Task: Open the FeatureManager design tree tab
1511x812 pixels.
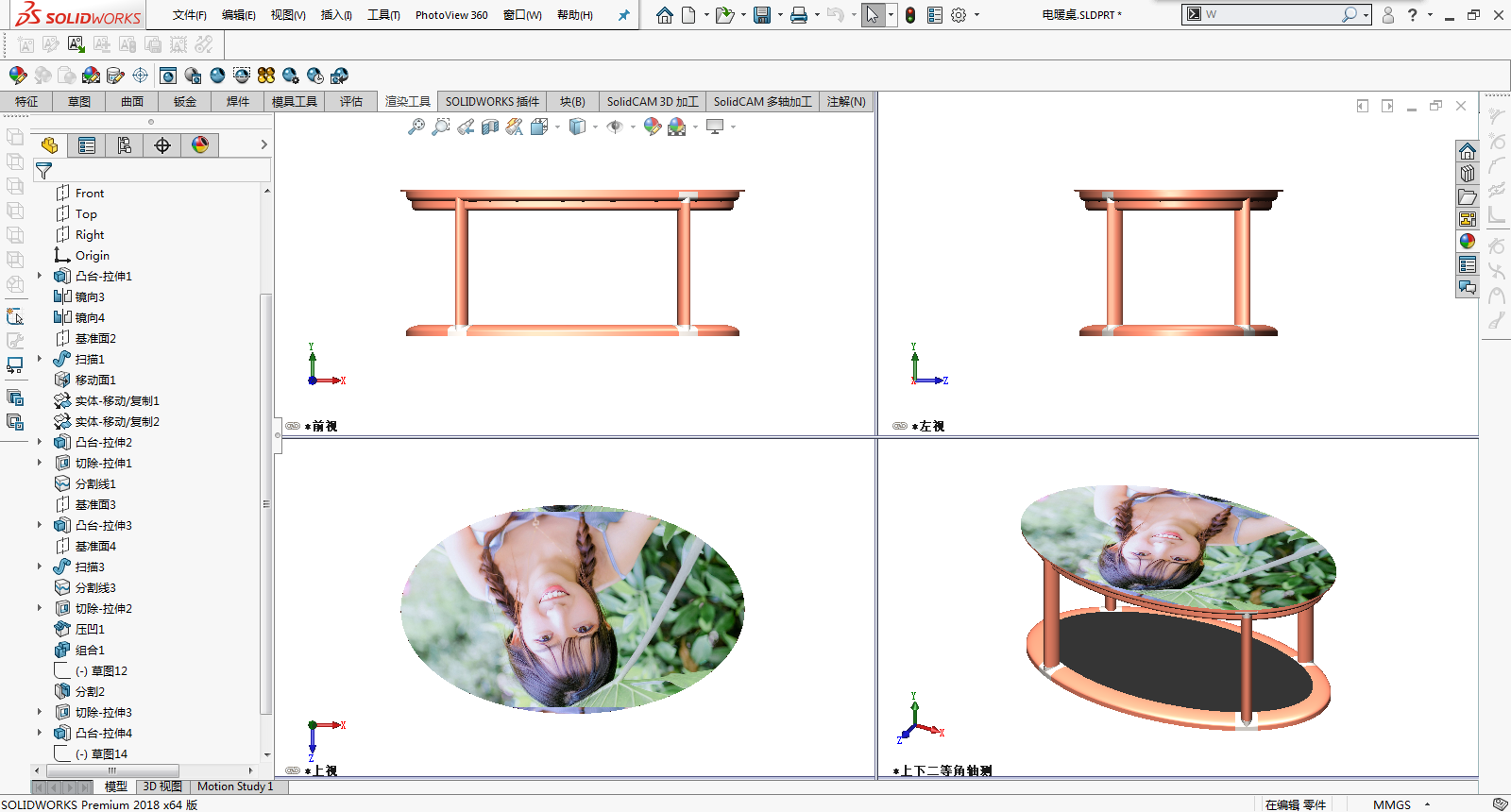Action: pos(50,145)
